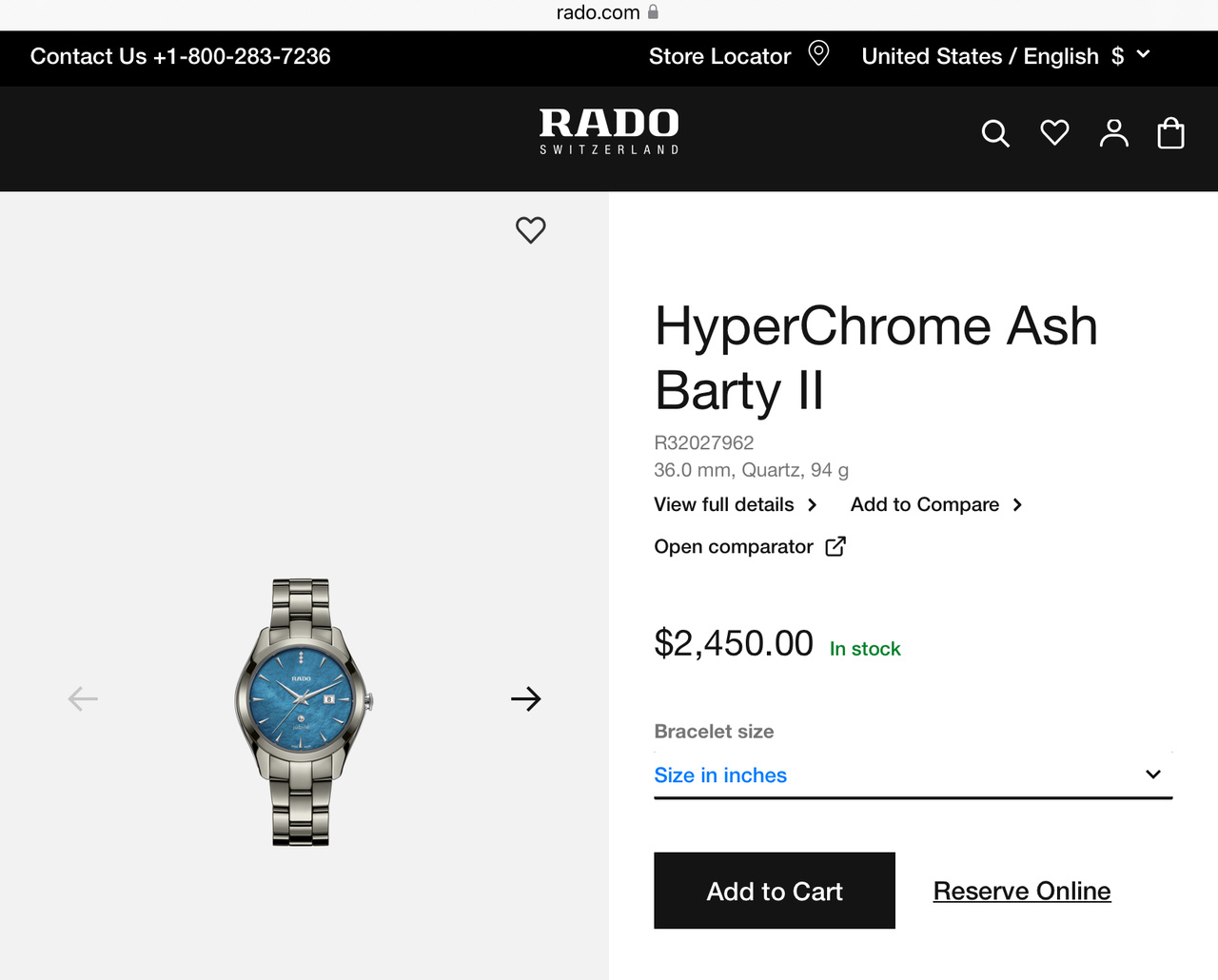Click the Reserve Online link
The width and height of the screenshot is (1218, 980).
point(1022,892)
